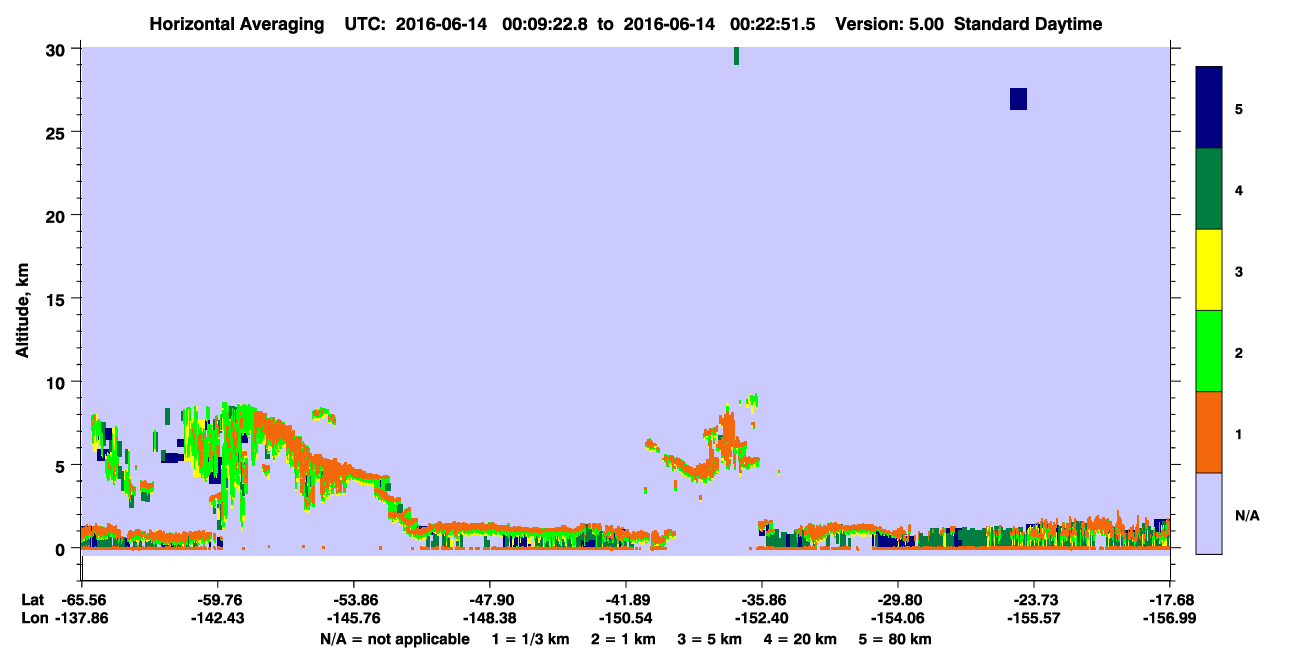Click the colorbar 'N/A' label

1247,515
